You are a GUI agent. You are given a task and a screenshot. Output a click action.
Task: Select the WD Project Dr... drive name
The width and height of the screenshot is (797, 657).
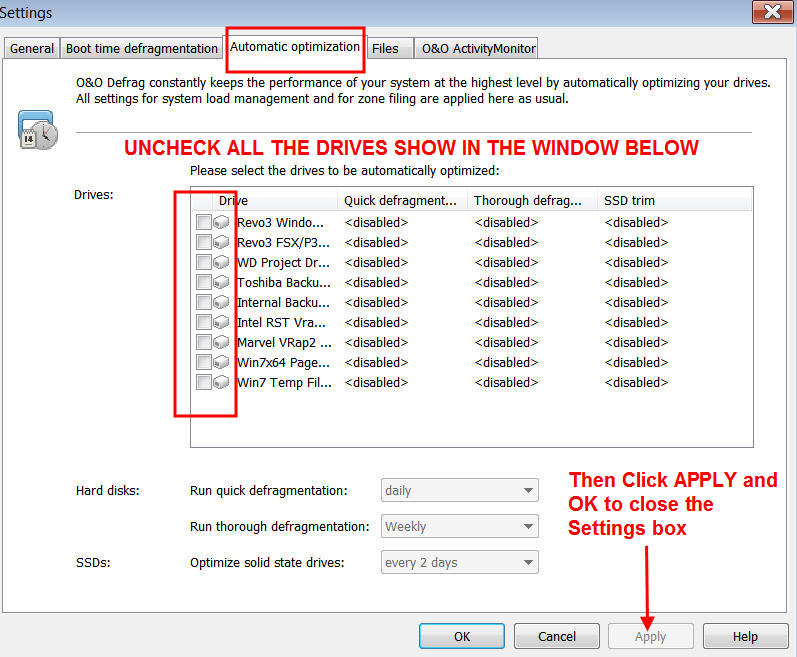[283, 262]
